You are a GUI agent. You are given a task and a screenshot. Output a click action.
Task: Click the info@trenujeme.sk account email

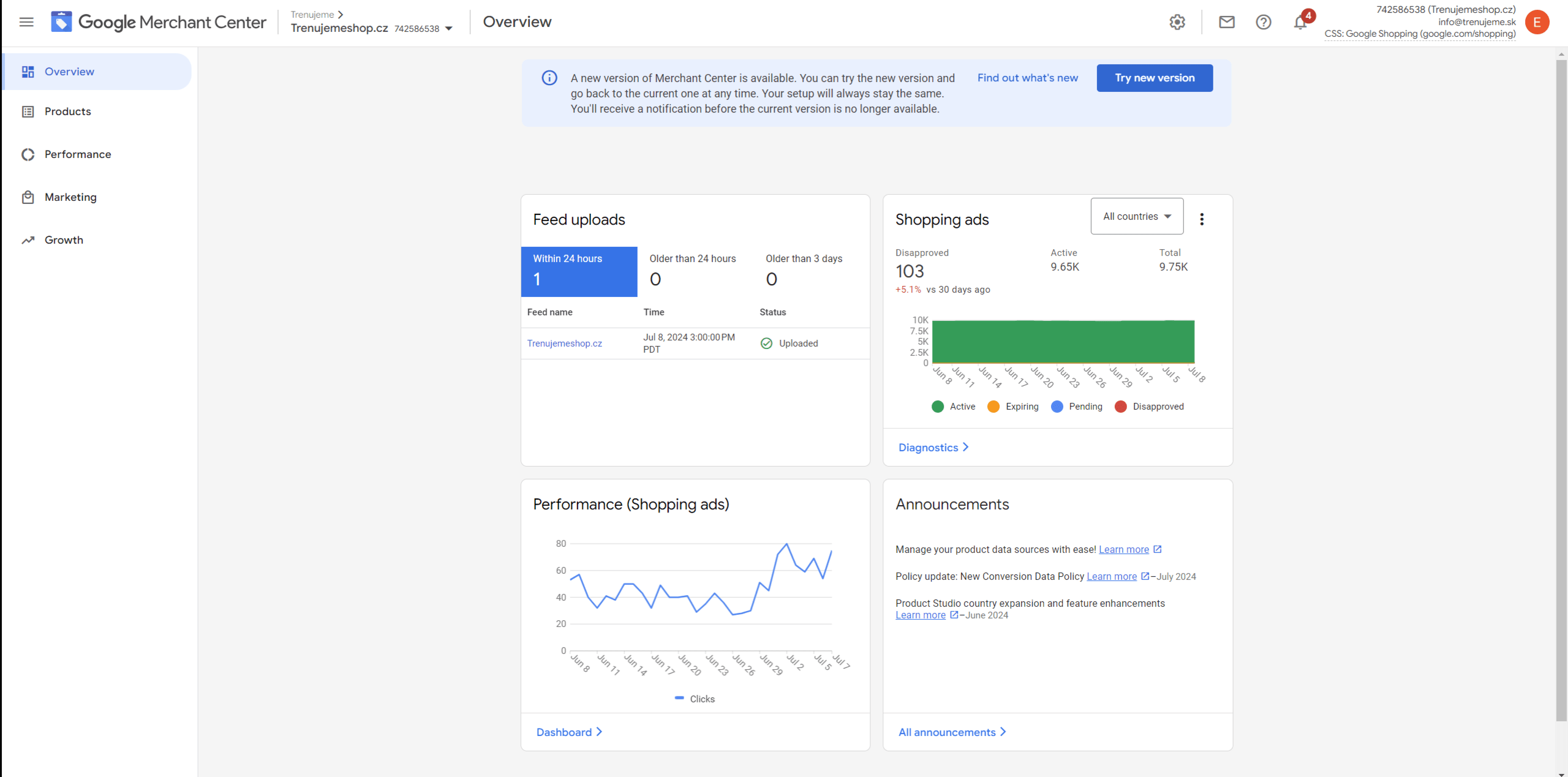pyautogui.click(x=1477, y=22)
